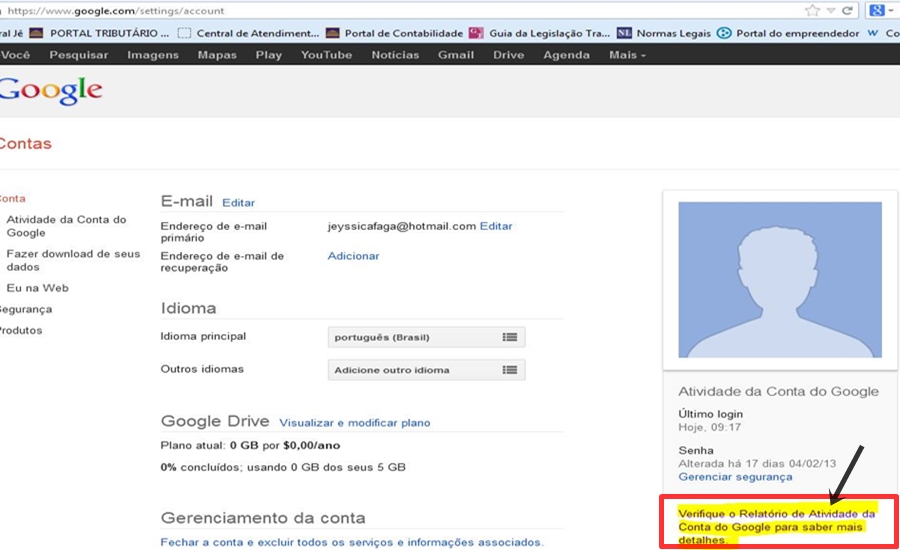The height and width of the screenshot is (550, 900).
Task: Open Drive in the Google top bar
Action: pyautogui.click(x=509, y=55)
